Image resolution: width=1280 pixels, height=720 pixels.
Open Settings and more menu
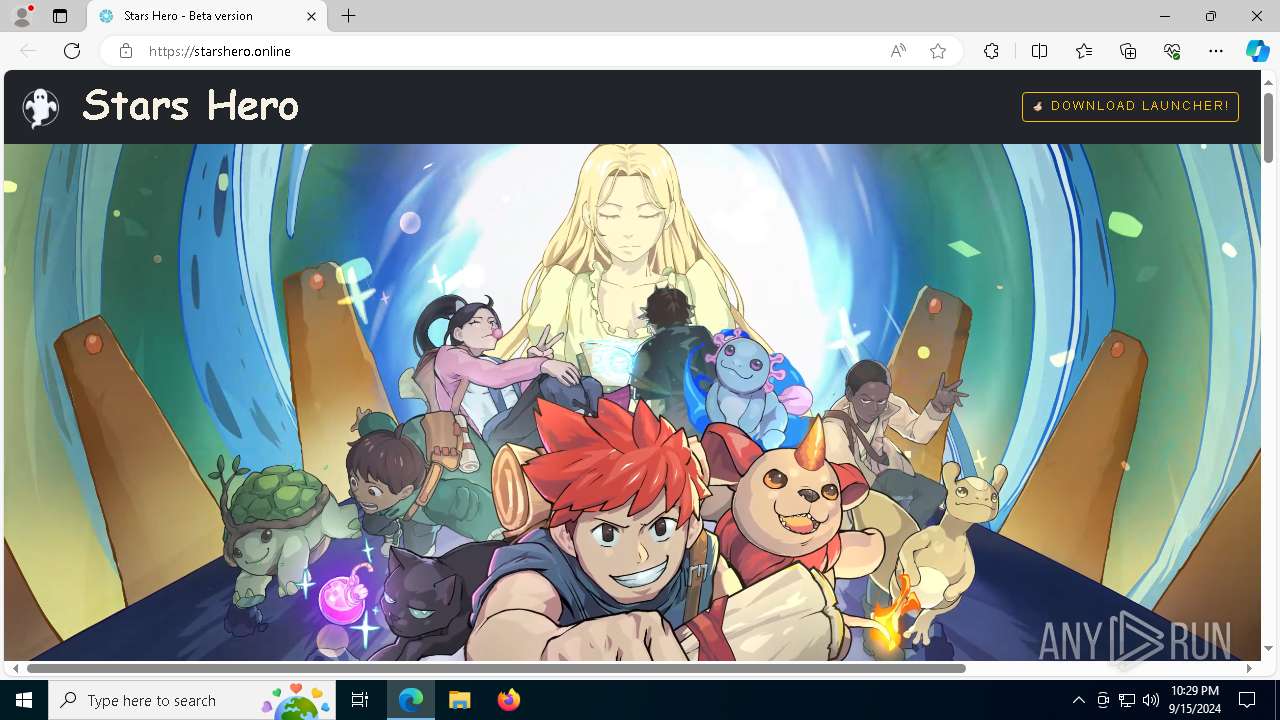pos(1216,51)
